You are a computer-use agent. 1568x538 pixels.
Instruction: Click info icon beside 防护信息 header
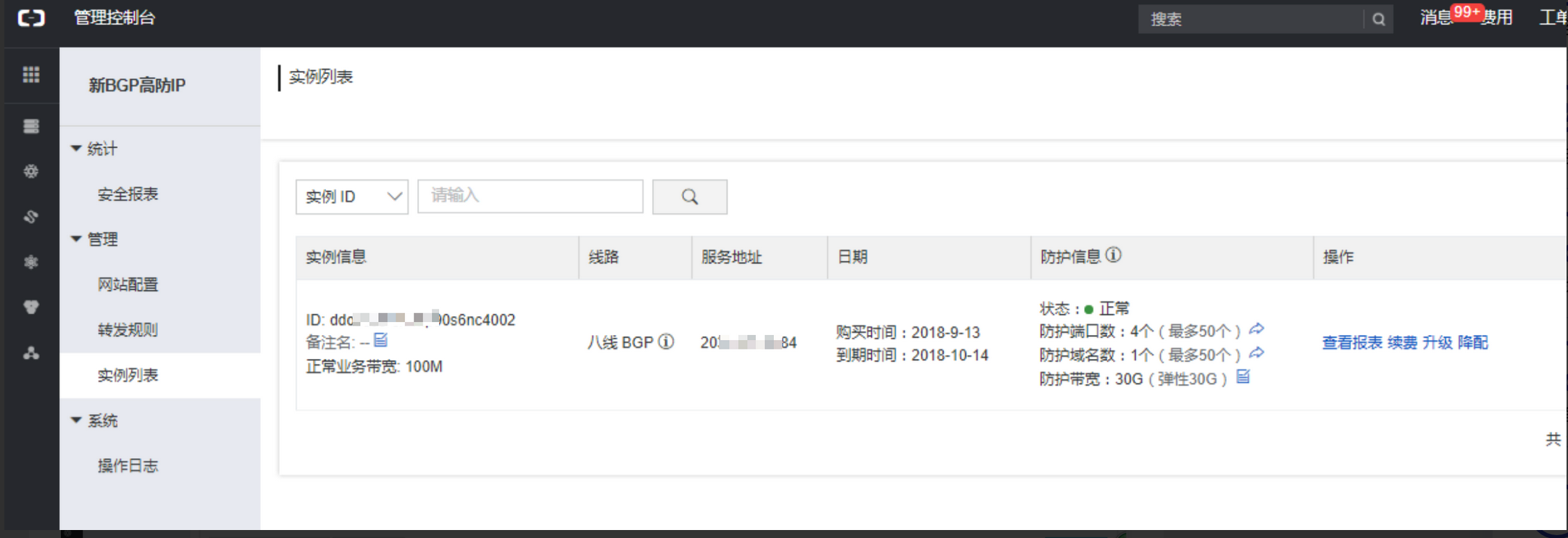tap(1114, 255)
